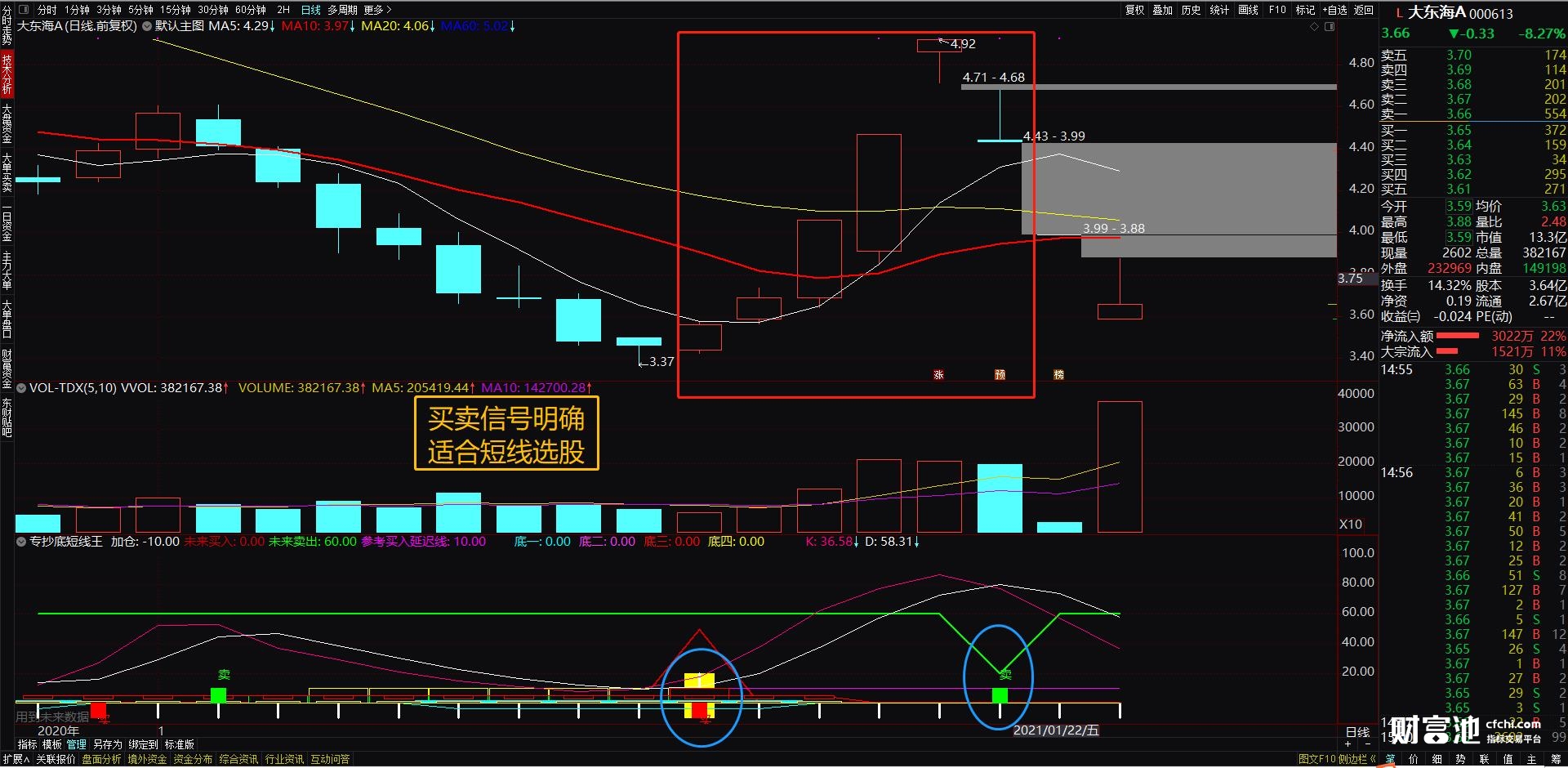Open the 默认主图 indicator dropdown circle
The image size is (1568, 768).
[x=147, y=26]
